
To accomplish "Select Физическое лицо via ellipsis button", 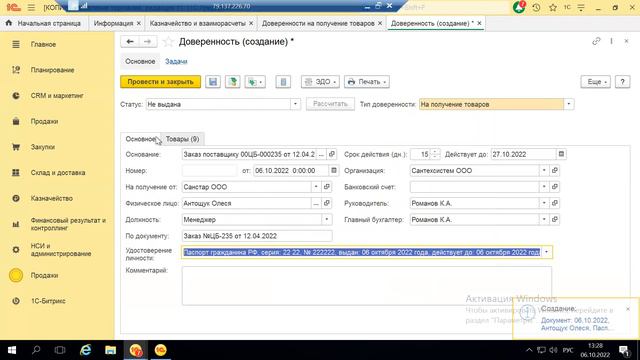I will pos(316,203).
